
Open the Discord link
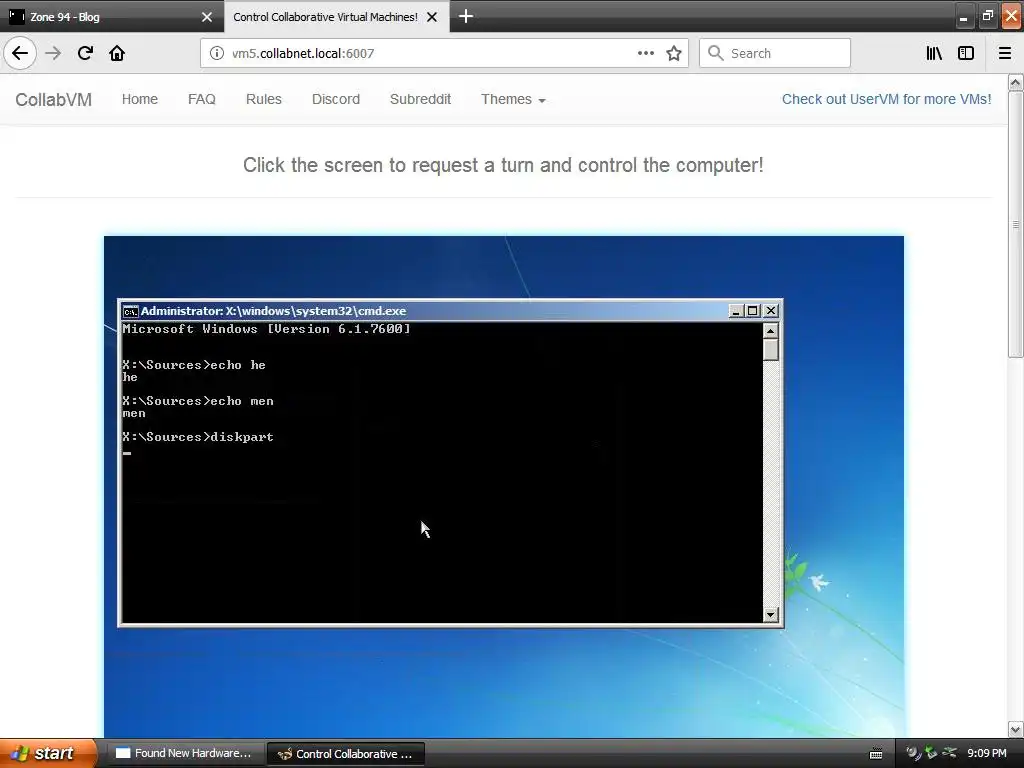(x=336, y=99)
